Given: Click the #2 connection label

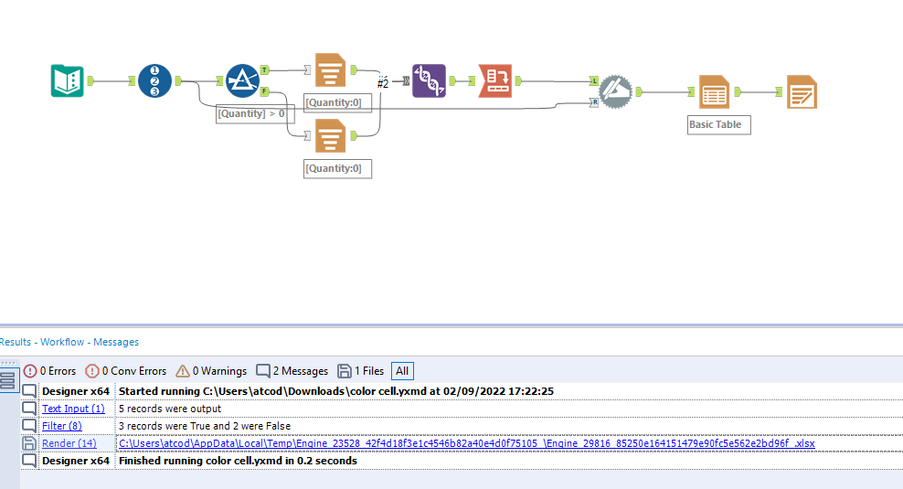Looking at the screenshot, I should (x=383, y=84).
